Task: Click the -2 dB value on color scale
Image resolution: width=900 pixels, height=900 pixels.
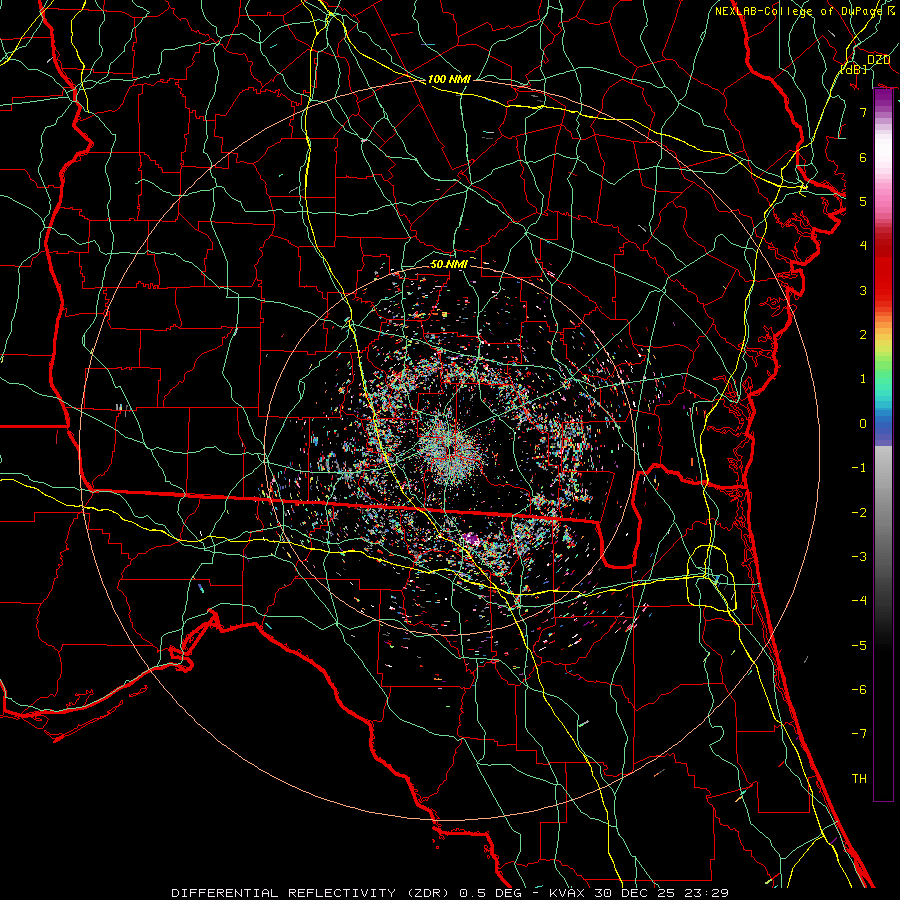Action: pyautogui.click(x=859, y=513)
